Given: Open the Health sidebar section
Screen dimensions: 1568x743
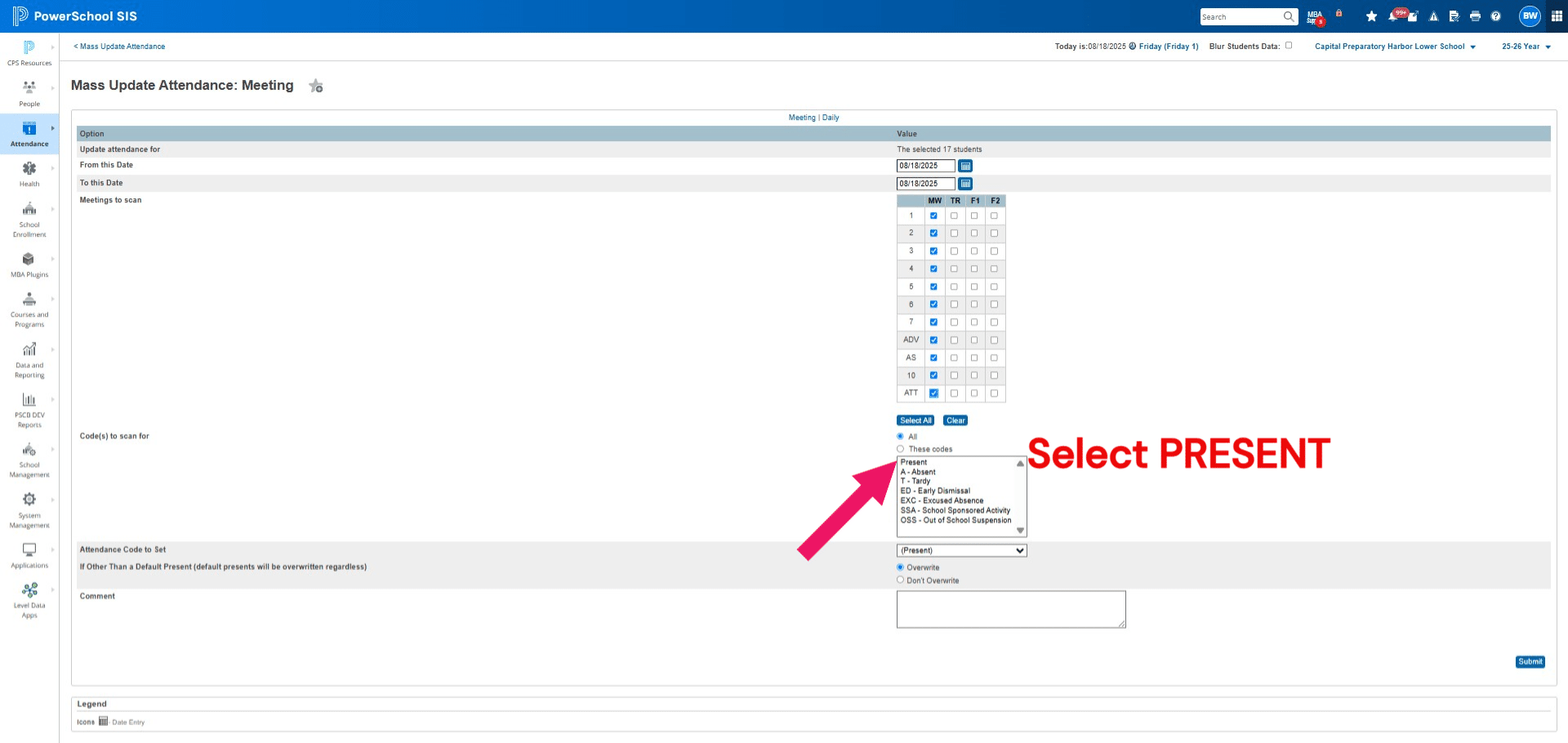Looking at the screenshot, I should [29, 174].
